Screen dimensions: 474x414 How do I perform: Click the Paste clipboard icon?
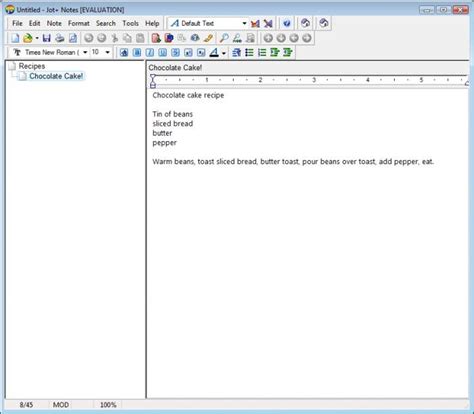coord(140,38)
